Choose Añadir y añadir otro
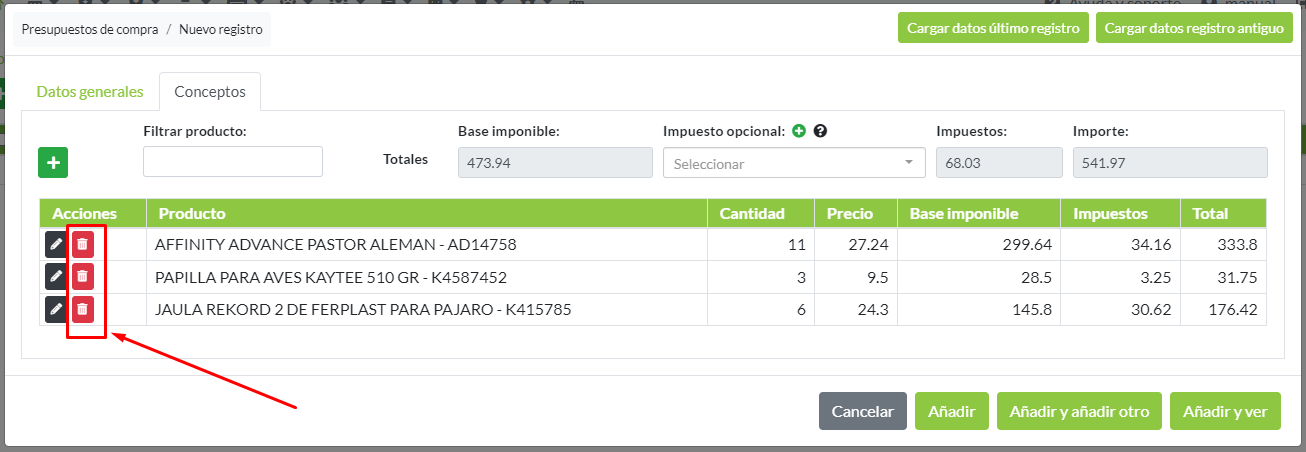Image resolution: width=1306 pixels, height=452 pixels. pos(1079,411)
